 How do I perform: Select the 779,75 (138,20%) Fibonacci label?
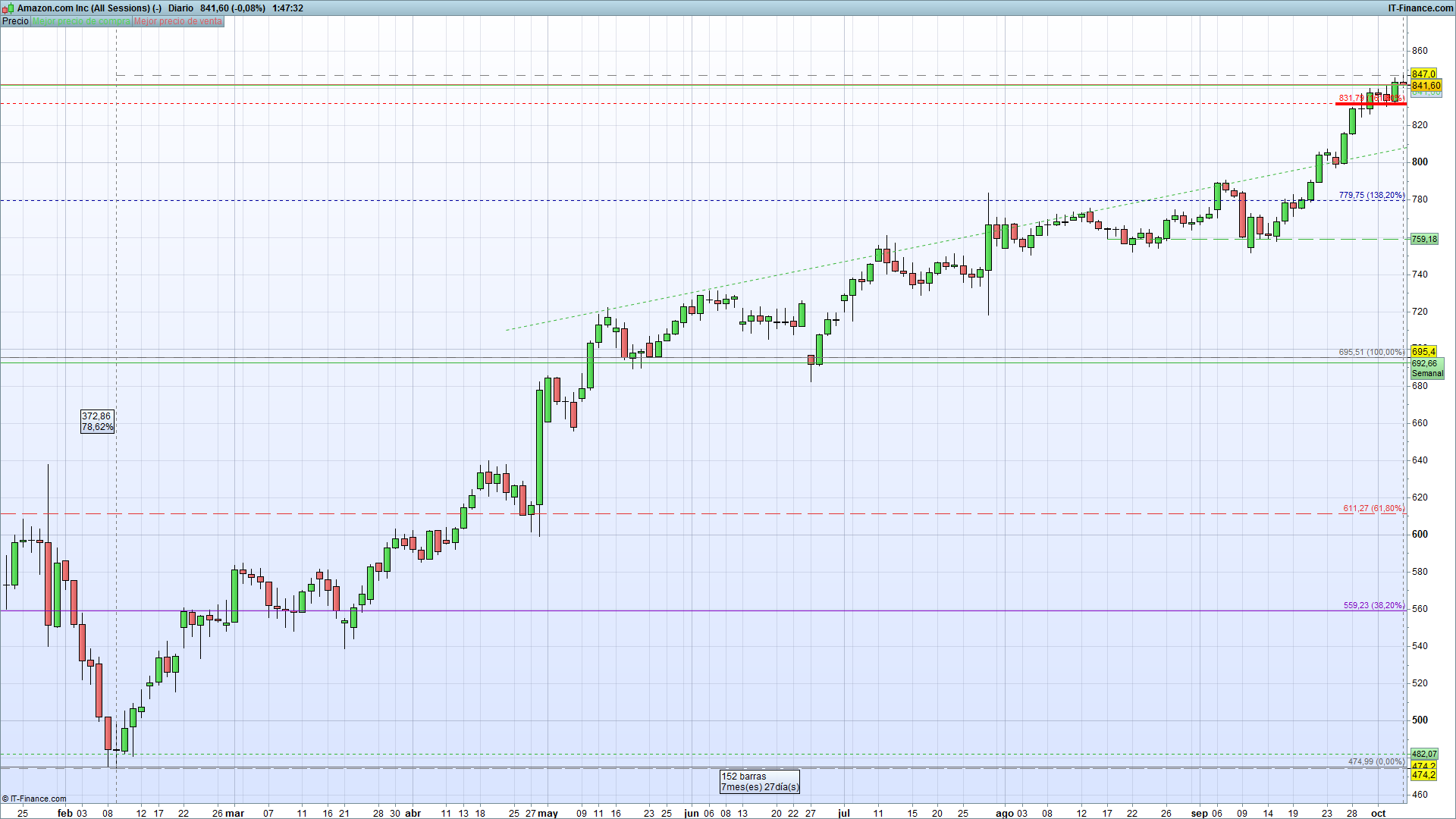[1371, 195]
